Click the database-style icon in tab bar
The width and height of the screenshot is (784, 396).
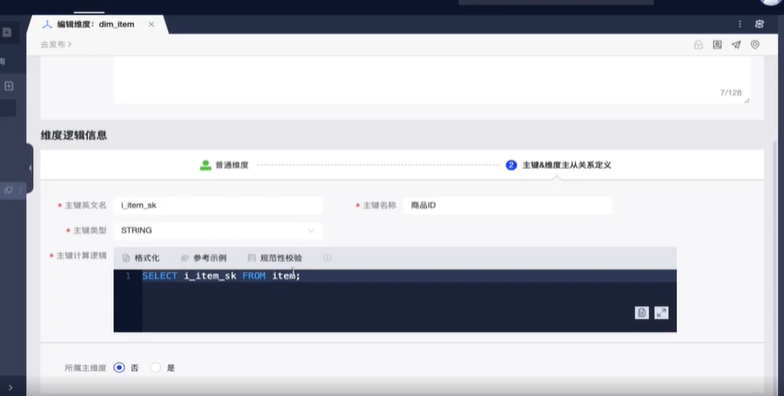pyautogui.click(x=760, y=24)
